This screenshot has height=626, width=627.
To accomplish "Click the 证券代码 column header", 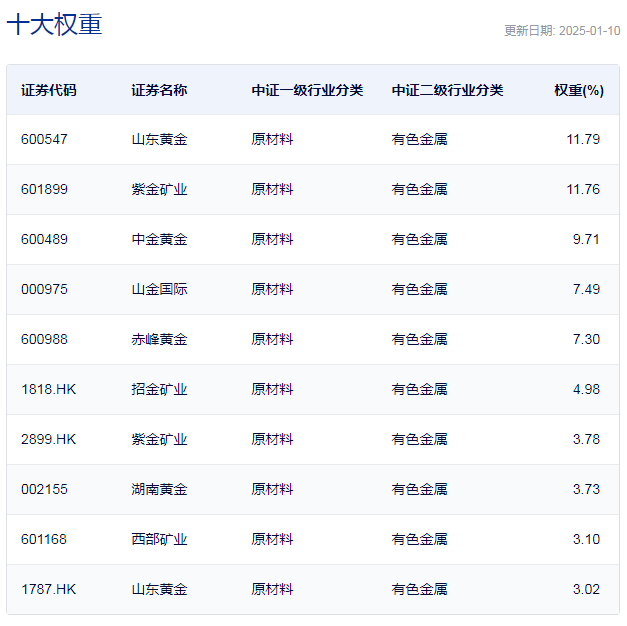I will [49, 90].
